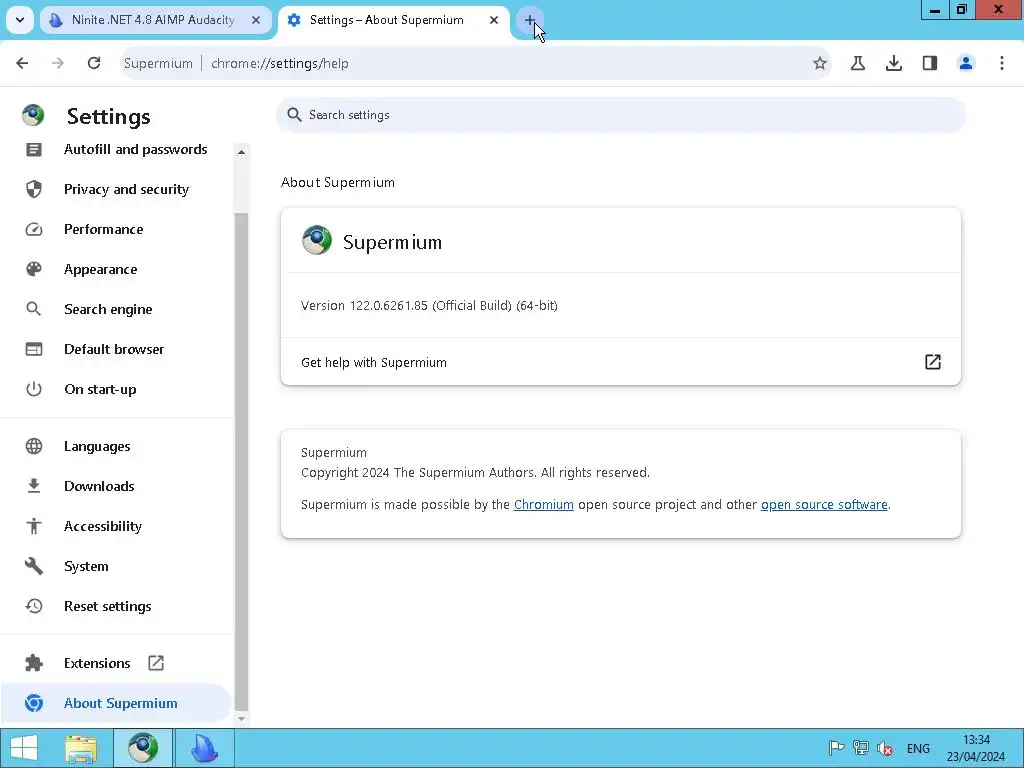Open the Chrome Labs flask icon
The width and height of the screenshot is (1024, 768).
point(858,63)
